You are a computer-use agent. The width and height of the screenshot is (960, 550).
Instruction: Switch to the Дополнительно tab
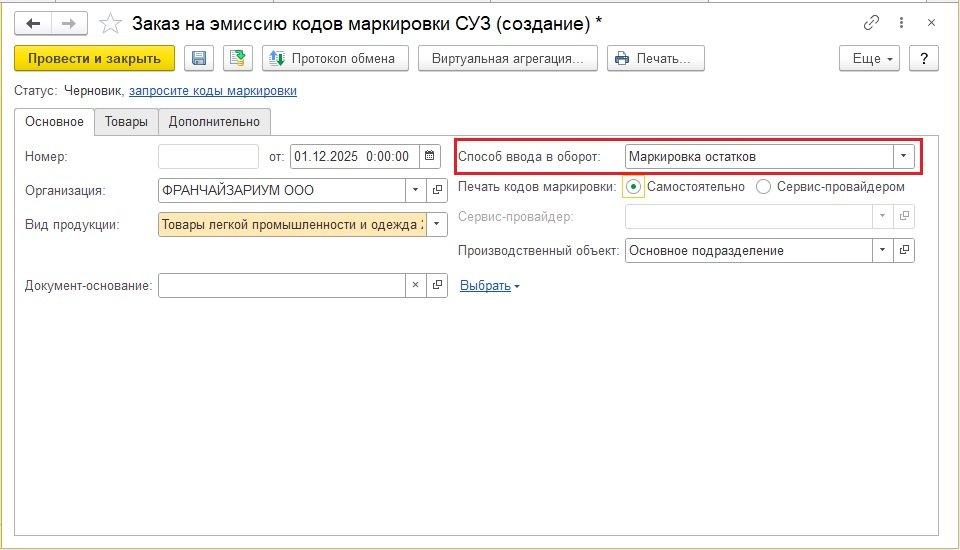click(x=214, y=122)
